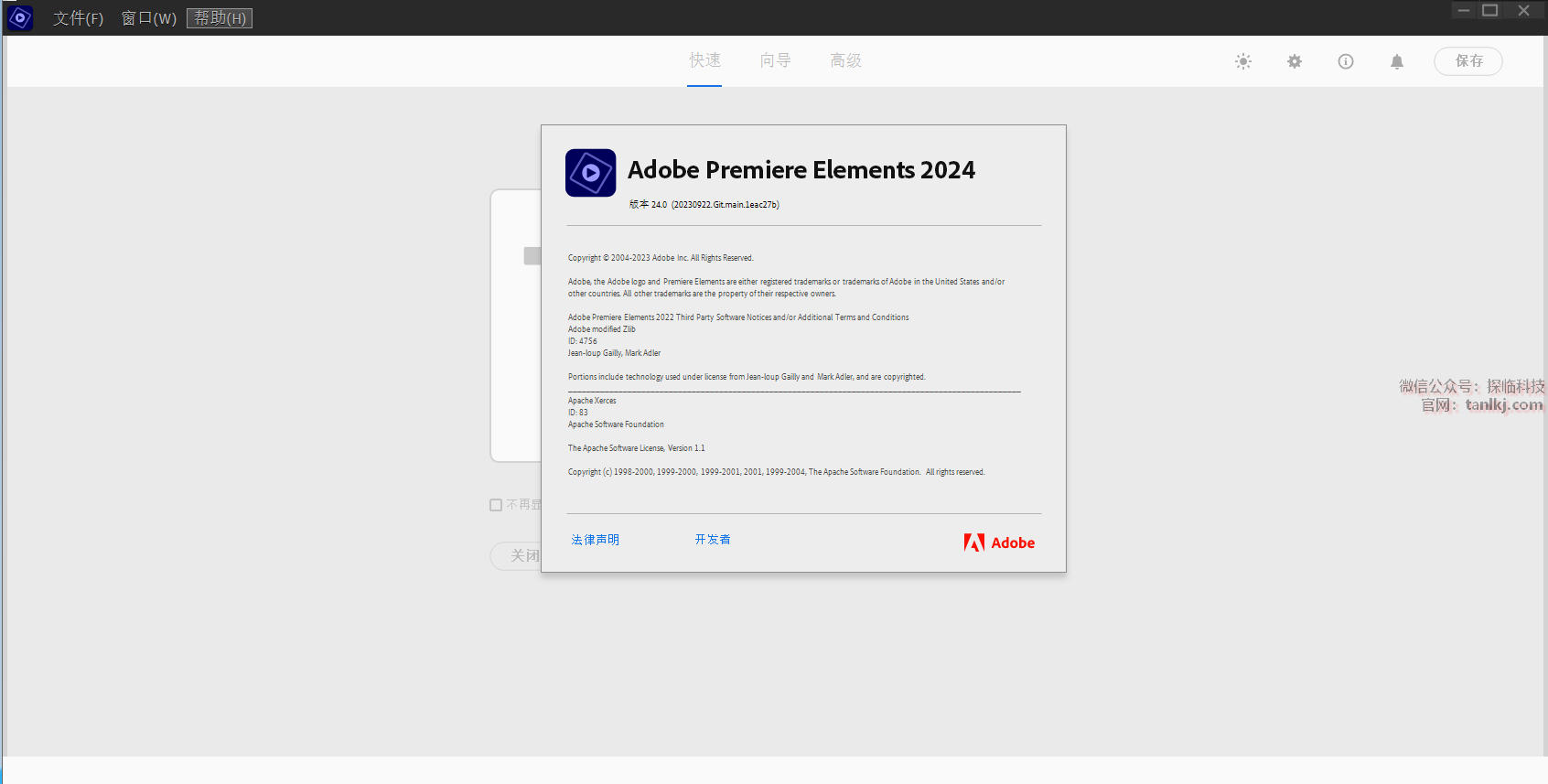Click the Apache Xerces line
This screenshot has width=1548, height=784.
point(592,401)
